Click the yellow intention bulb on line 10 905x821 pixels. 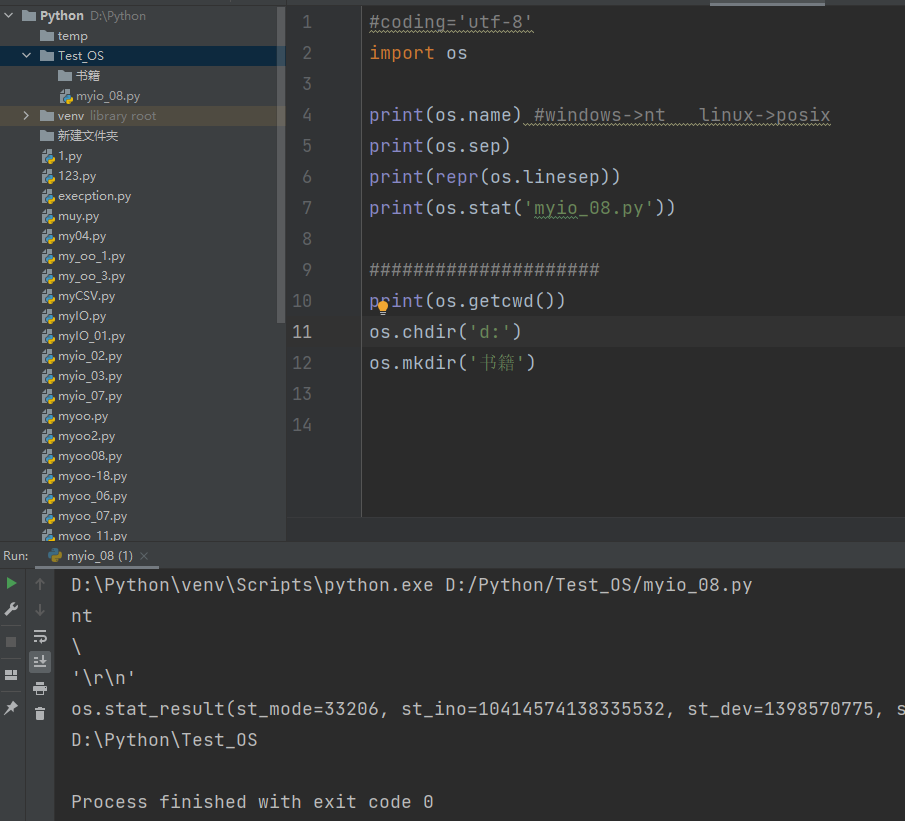383,308
